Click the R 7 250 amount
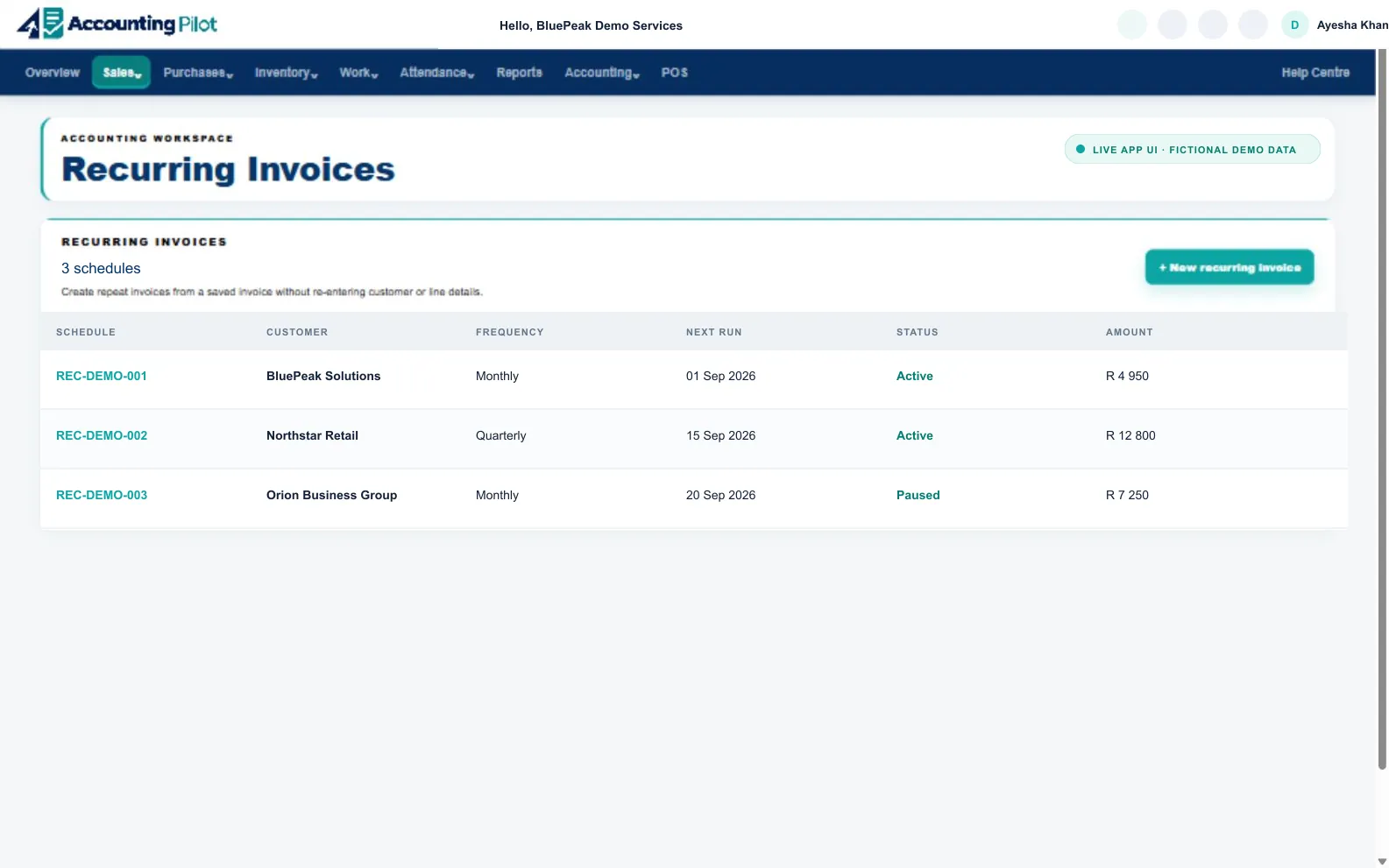The height and width of the screenshot is (868, 1389). point(1127,495)
